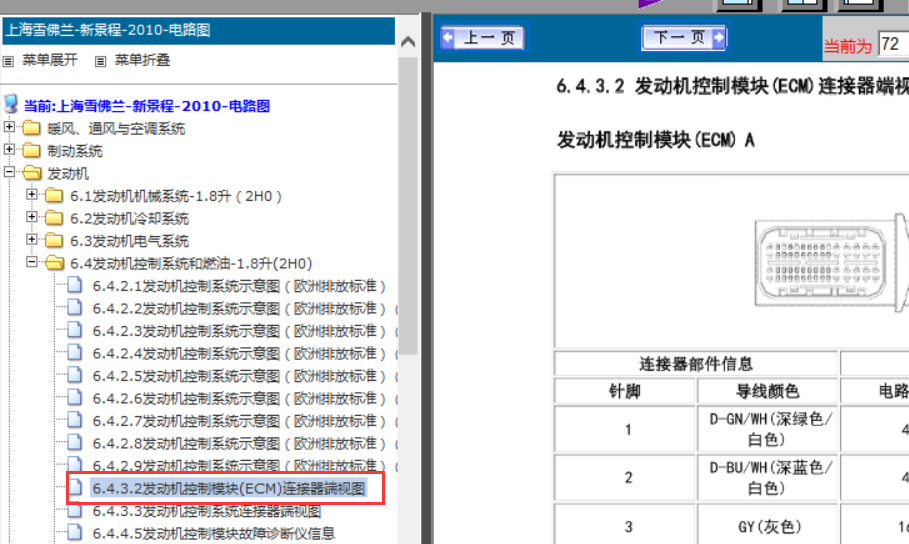The image size is (909, 544).
Task: Open root node 上海雪佛兰-新景程-2010-电路图
Action: [146, 106]
